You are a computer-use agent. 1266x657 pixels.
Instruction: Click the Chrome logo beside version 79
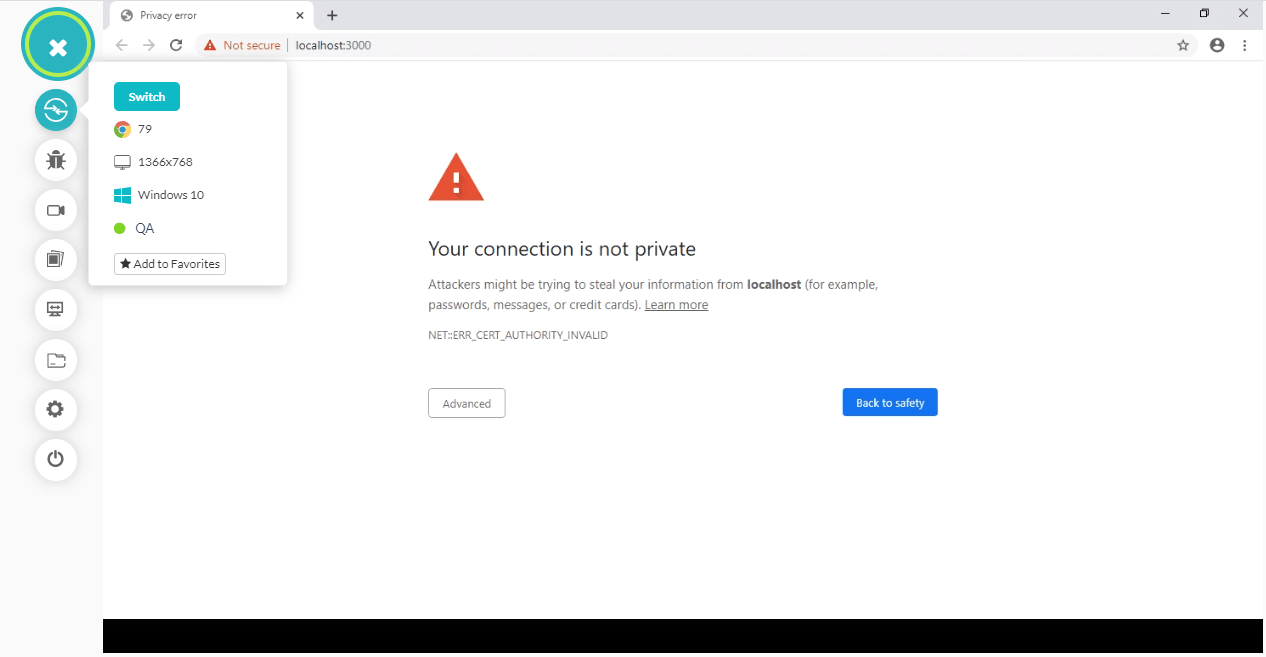click(122, 129)
